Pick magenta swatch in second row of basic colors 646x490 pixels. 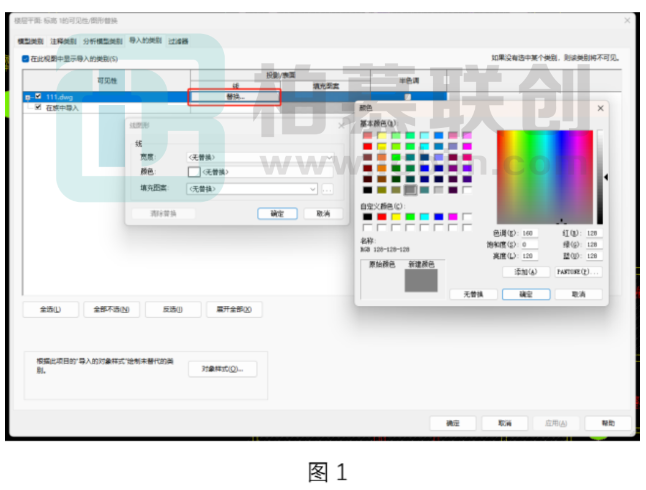467,146
